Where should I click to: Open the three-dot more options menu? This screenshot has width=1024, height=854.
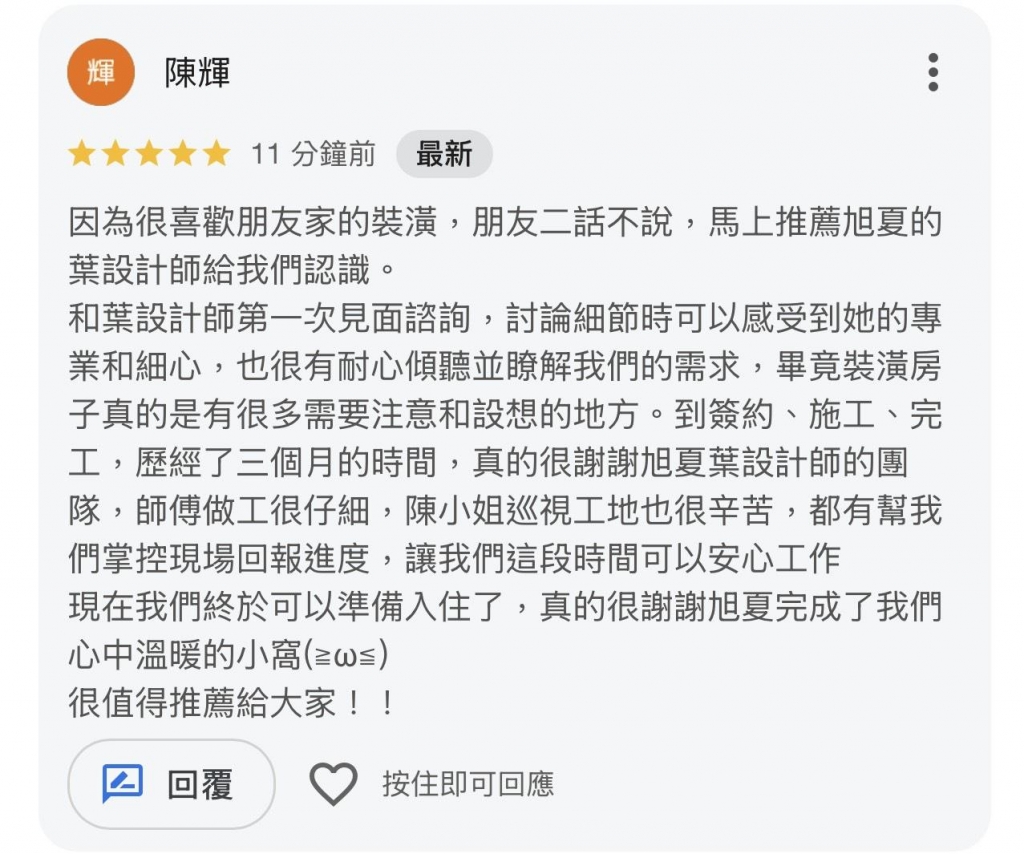932,72
